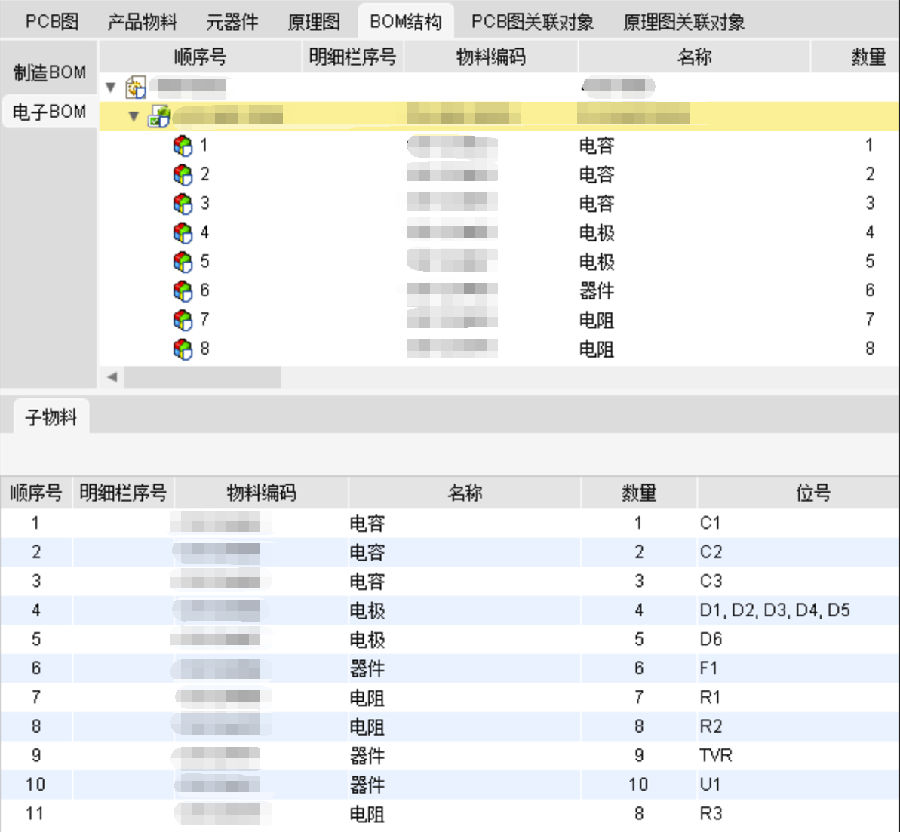
Task: Select row 11 电阻 in 子物料 table
Action: [x=450, y=814]
